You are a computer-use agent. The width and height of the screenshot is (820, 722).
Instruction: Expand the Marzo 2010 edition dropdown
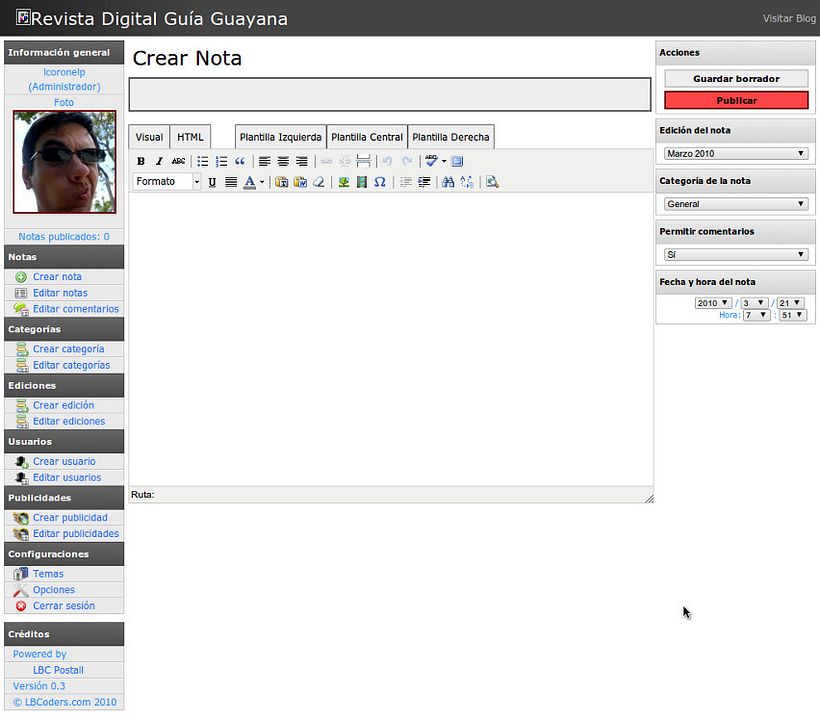[736, 154]
